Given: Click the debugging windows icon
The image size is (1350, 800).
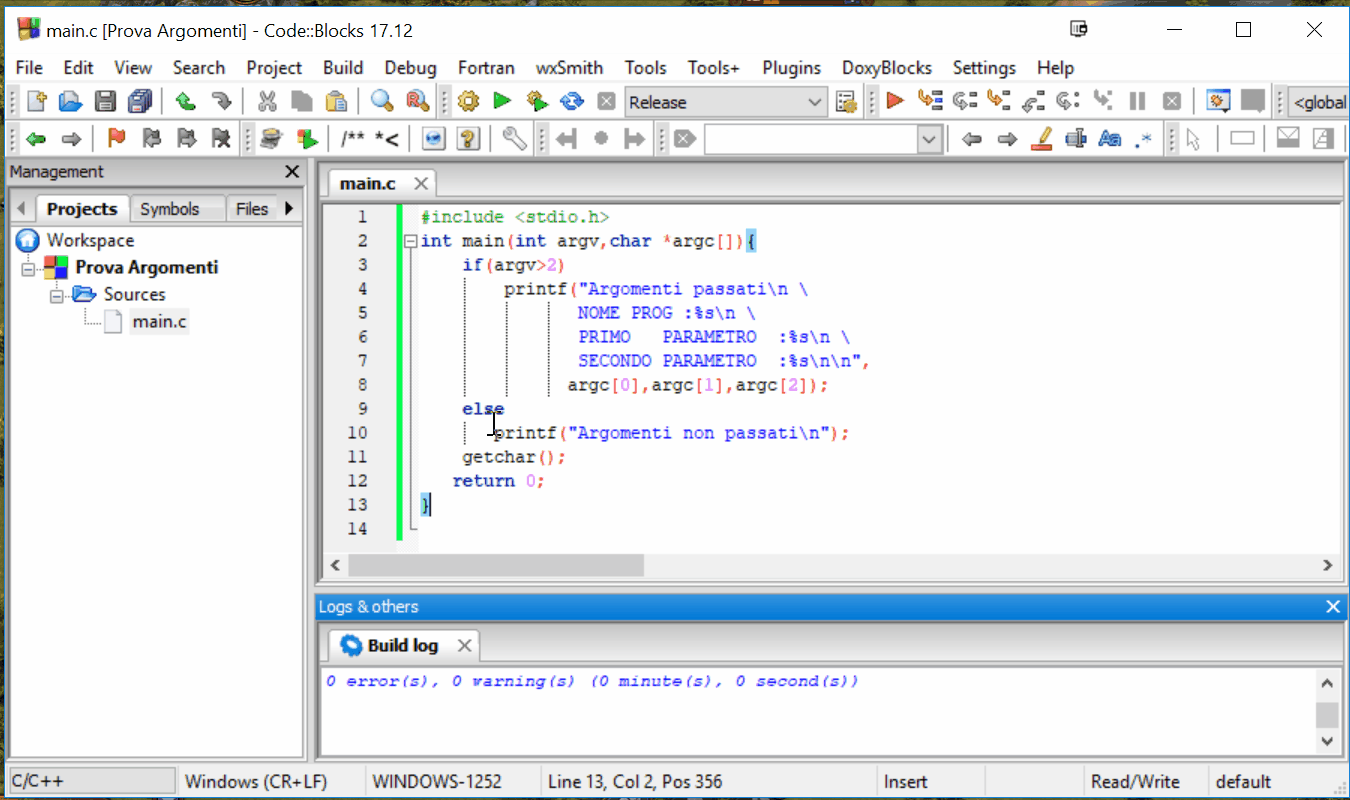Looking at the screenshot, I should point(1218,101).
